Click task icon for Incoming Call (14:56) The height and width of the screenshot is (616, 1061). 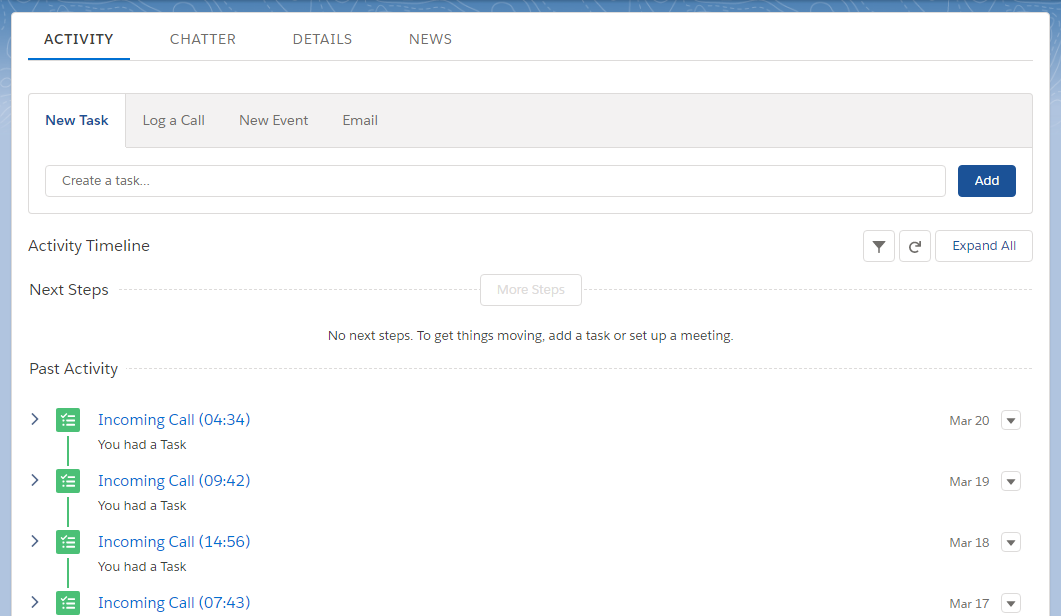[x=68, y=542]
